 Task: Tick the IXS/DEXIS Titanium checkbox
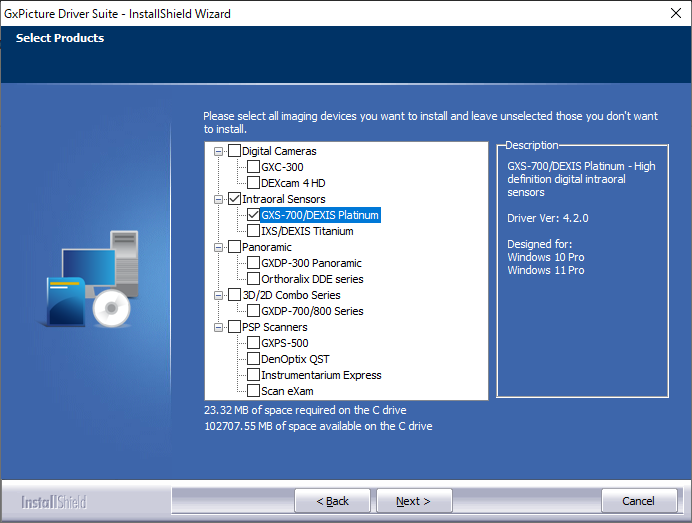point(253,231)
